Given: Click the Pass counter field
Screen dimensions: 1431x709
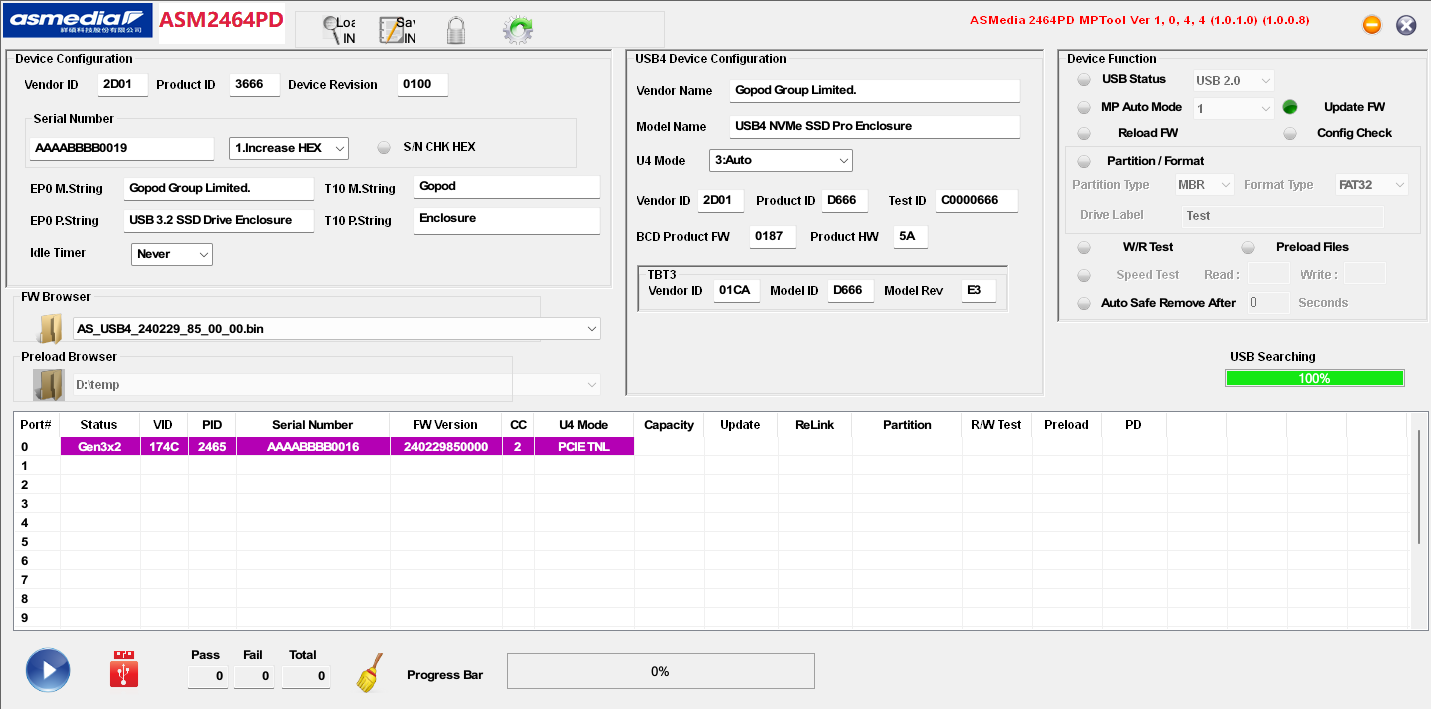Looking at the screenshot, I should (x=208, y=677).
